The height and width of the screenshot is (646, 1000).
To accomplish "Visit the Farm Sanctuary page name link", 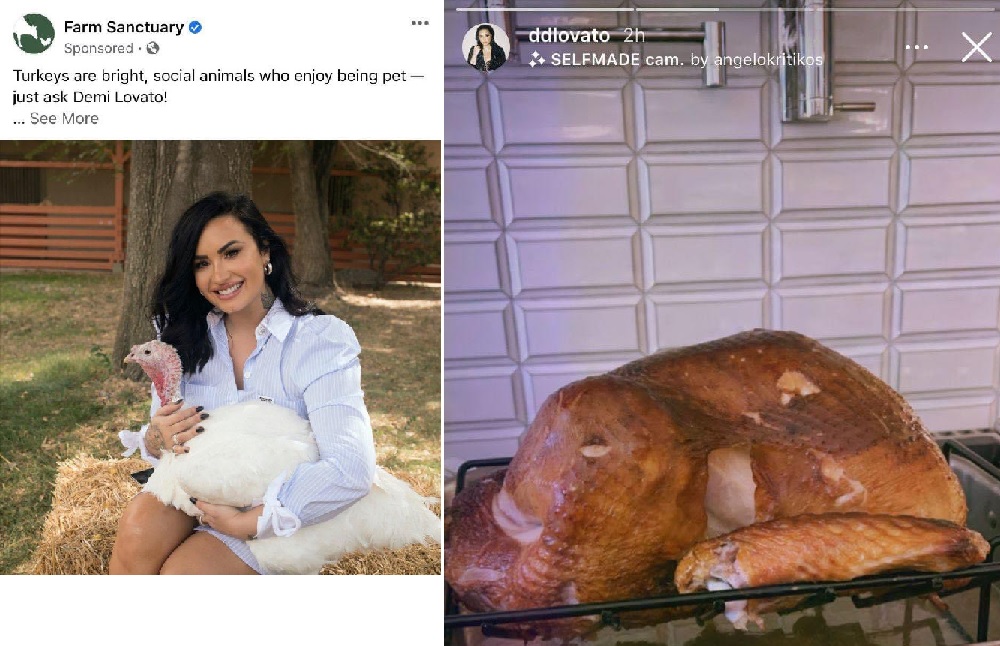I will pos(124,27).
